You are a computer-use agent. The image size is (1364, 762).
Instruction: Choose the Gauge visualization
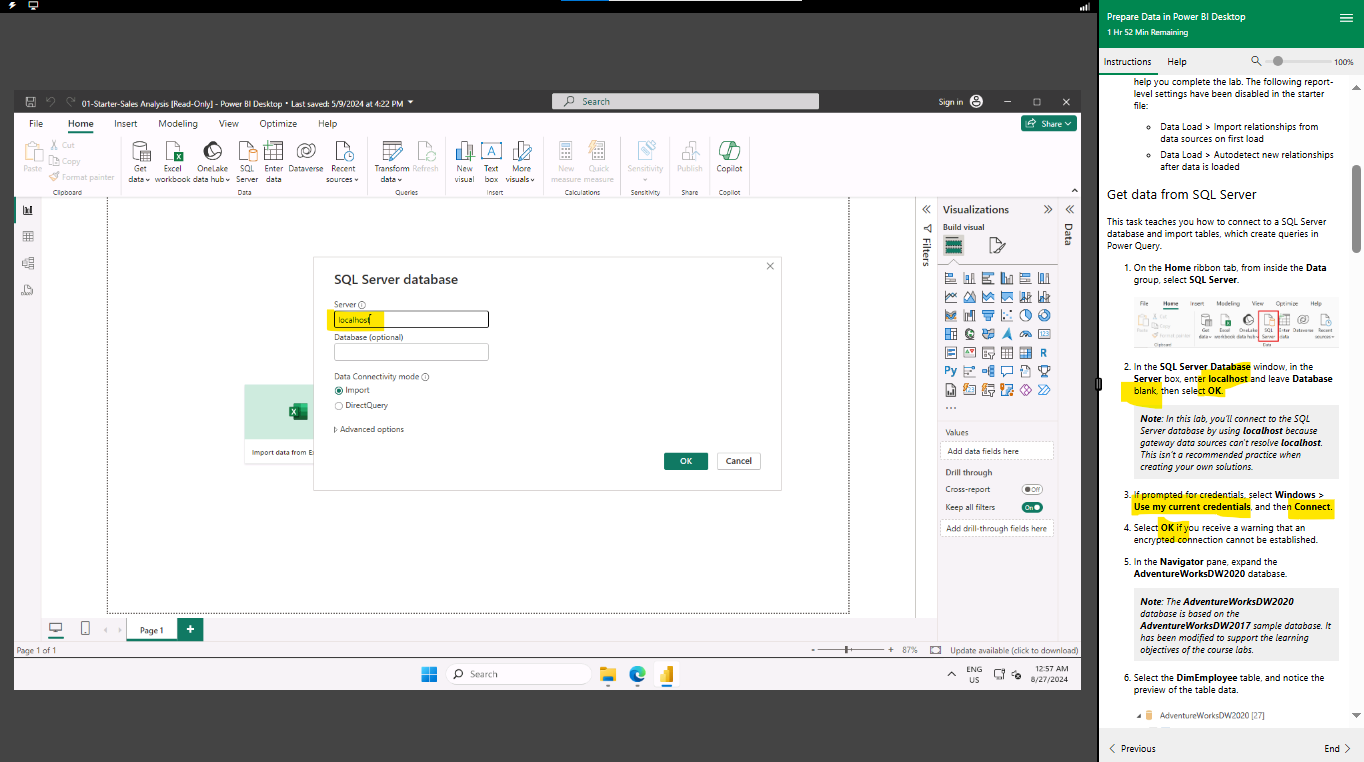tap(1025, 334)
